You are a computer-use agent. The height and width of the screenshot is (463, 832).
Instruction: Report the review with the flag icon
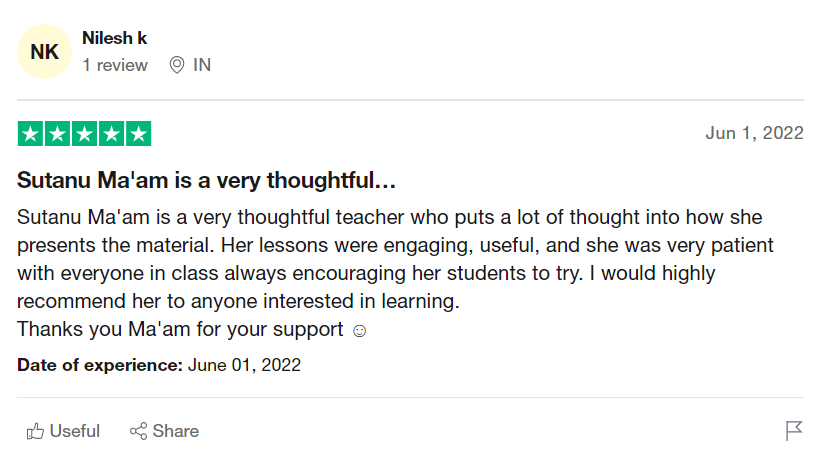click(x=794, y=431)
